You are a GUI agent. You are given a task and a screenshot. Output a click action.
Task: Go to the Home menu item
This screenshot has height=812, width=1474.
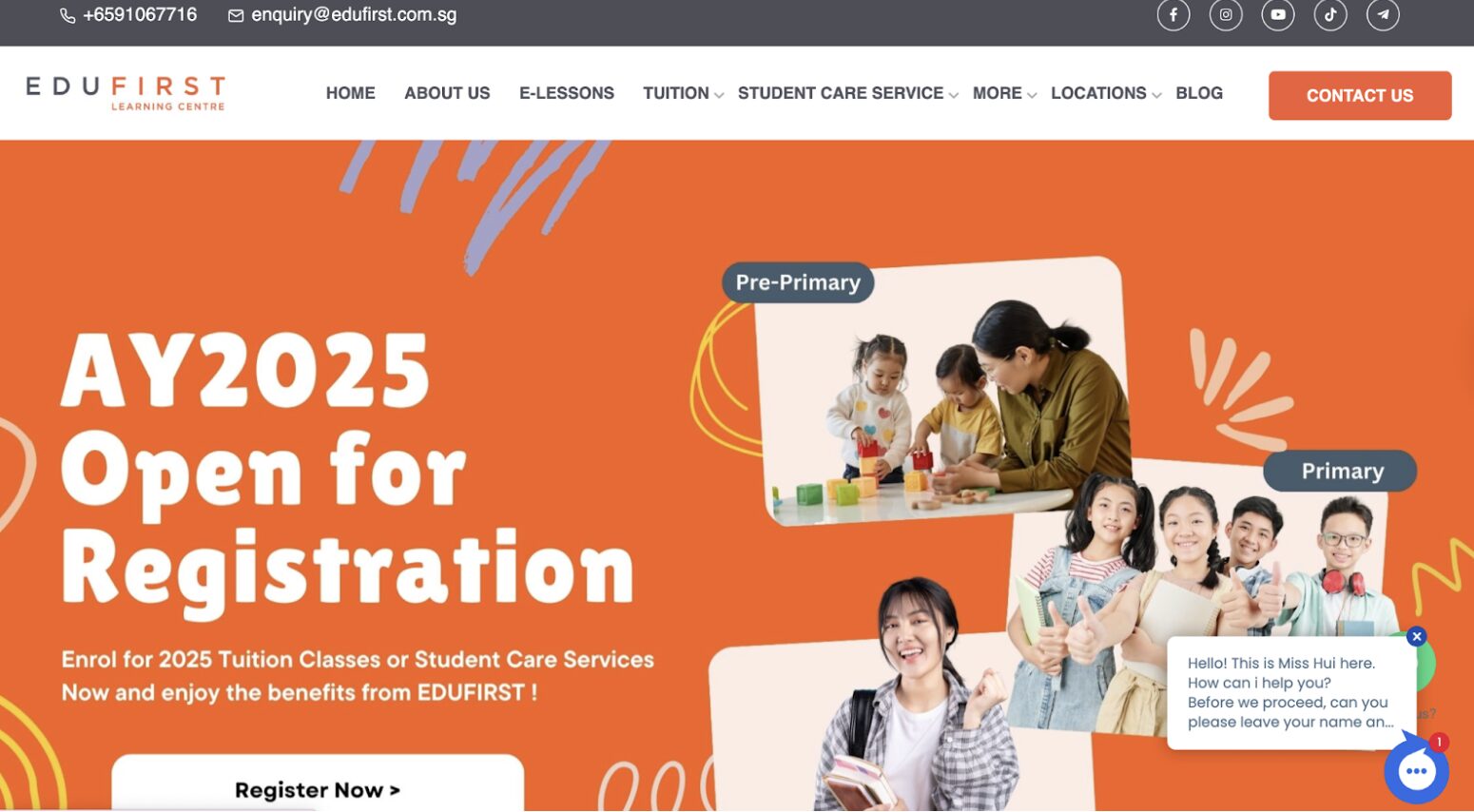tap(351, 93)
